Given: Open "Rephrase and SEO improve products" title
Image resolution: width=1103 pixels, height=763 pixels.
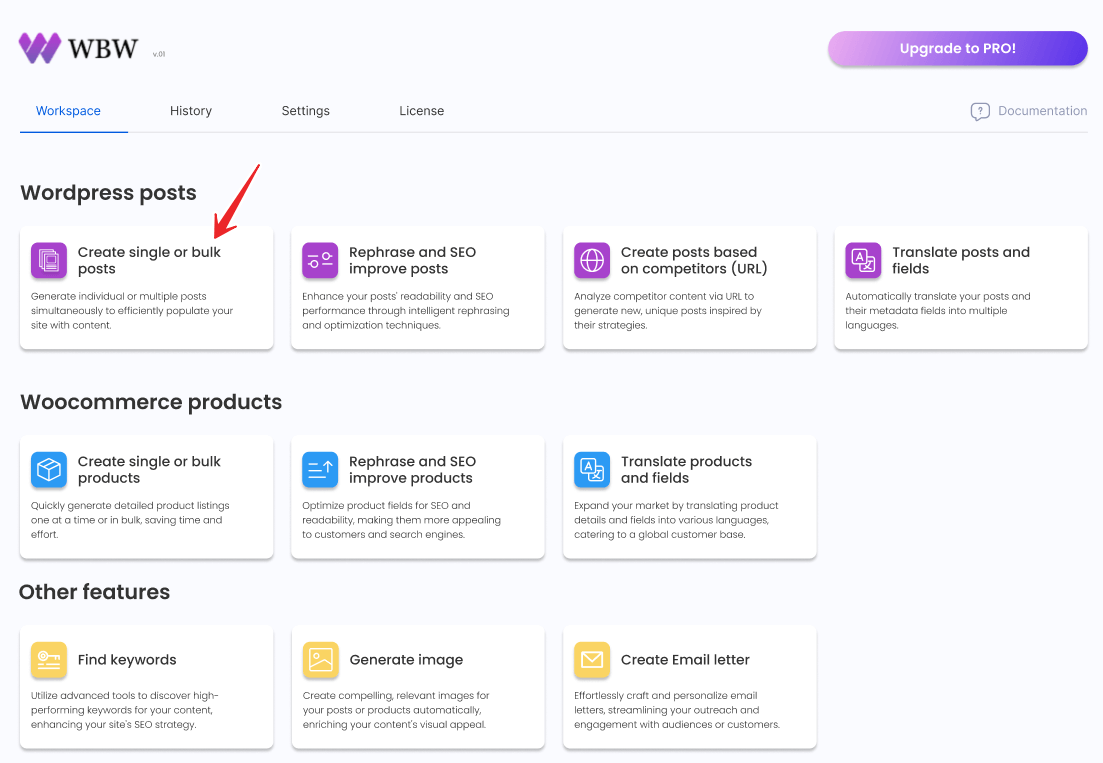Looking at the screenshot, I should point(412,470).
